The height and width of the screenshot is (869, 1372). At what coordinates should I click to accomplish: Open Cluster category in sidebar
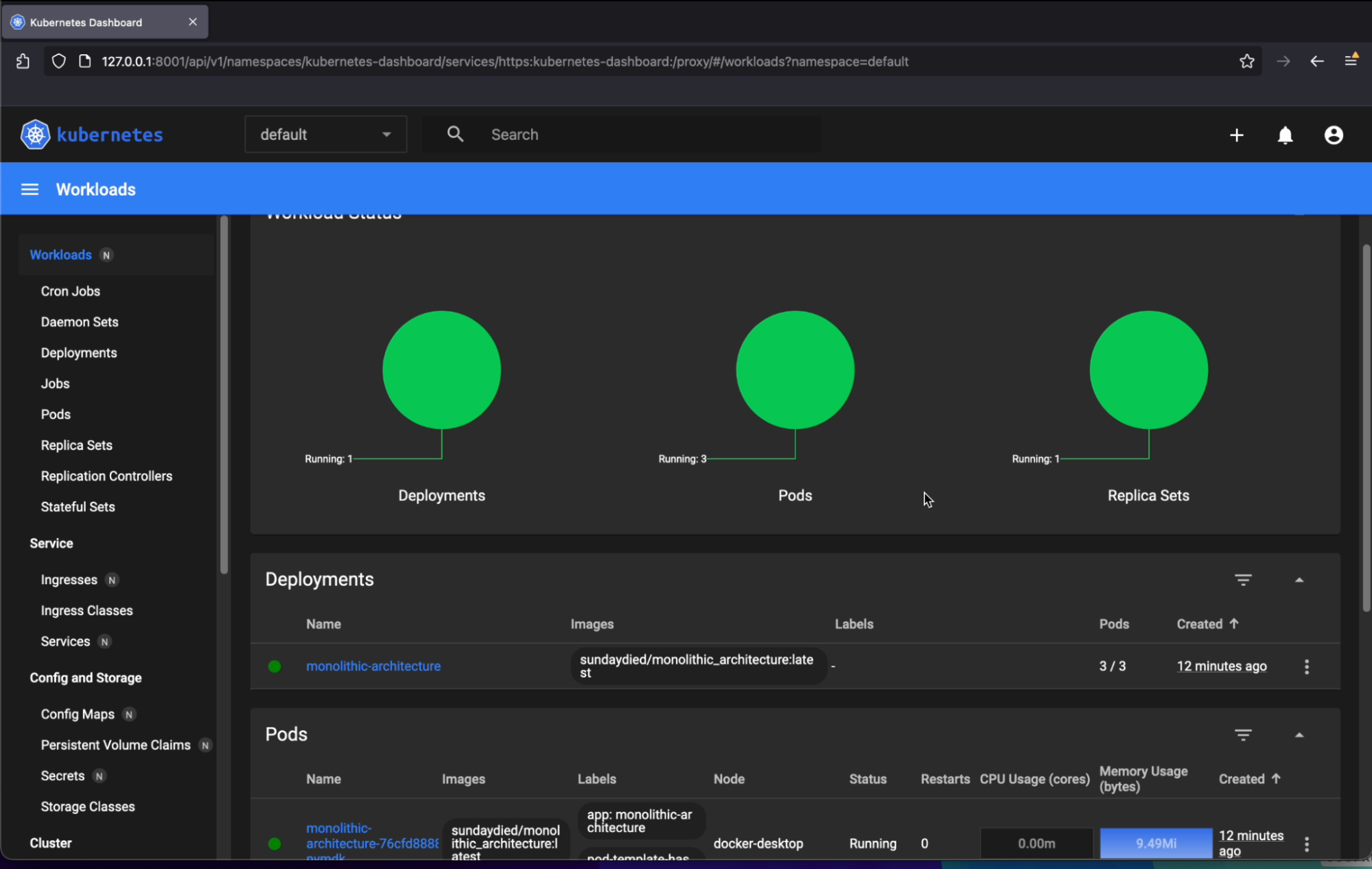tap(50, 843)
